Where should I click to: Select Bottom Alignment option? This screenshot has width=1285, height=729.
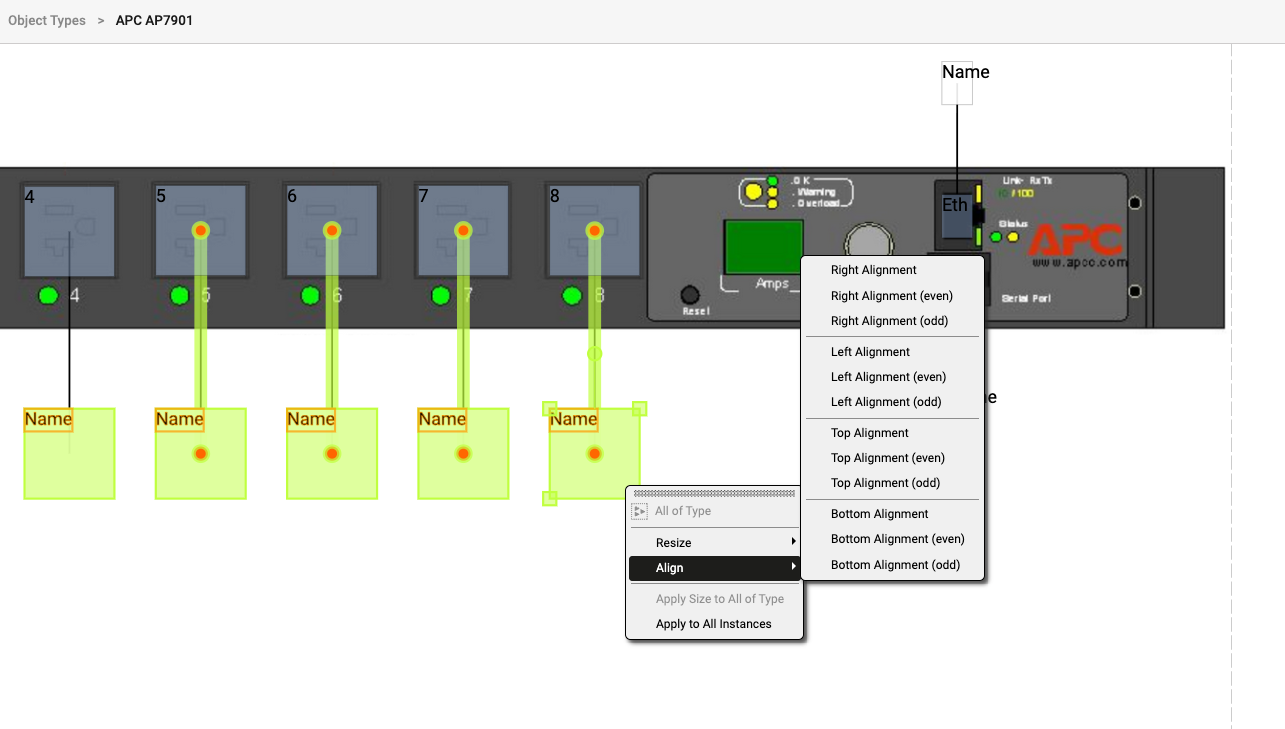[x=879, y=514]
